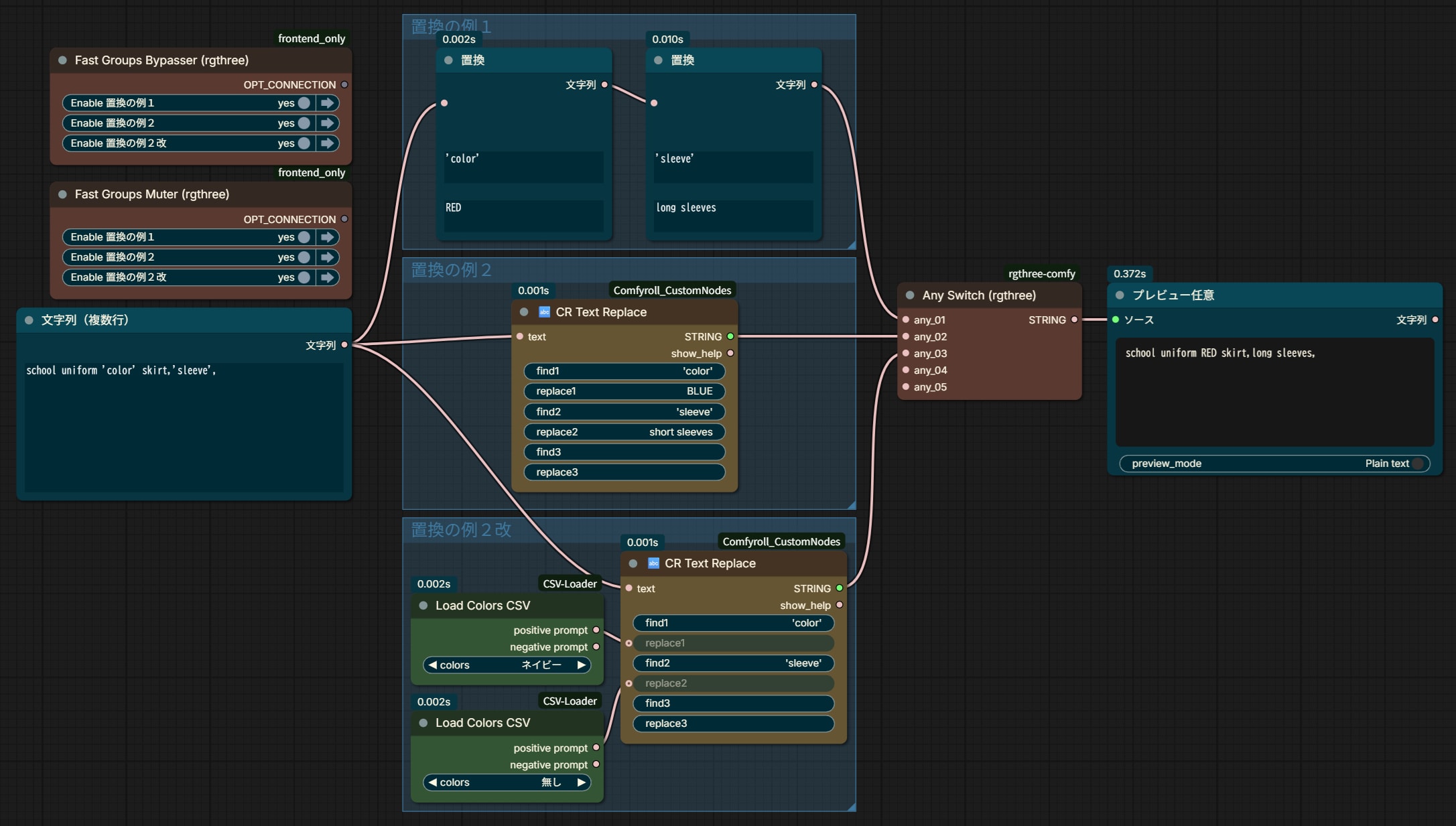Screen dimensions: 1456x826
Task: Click the find2 'sleeve' widget in lower node
Action: click(733, 663)
